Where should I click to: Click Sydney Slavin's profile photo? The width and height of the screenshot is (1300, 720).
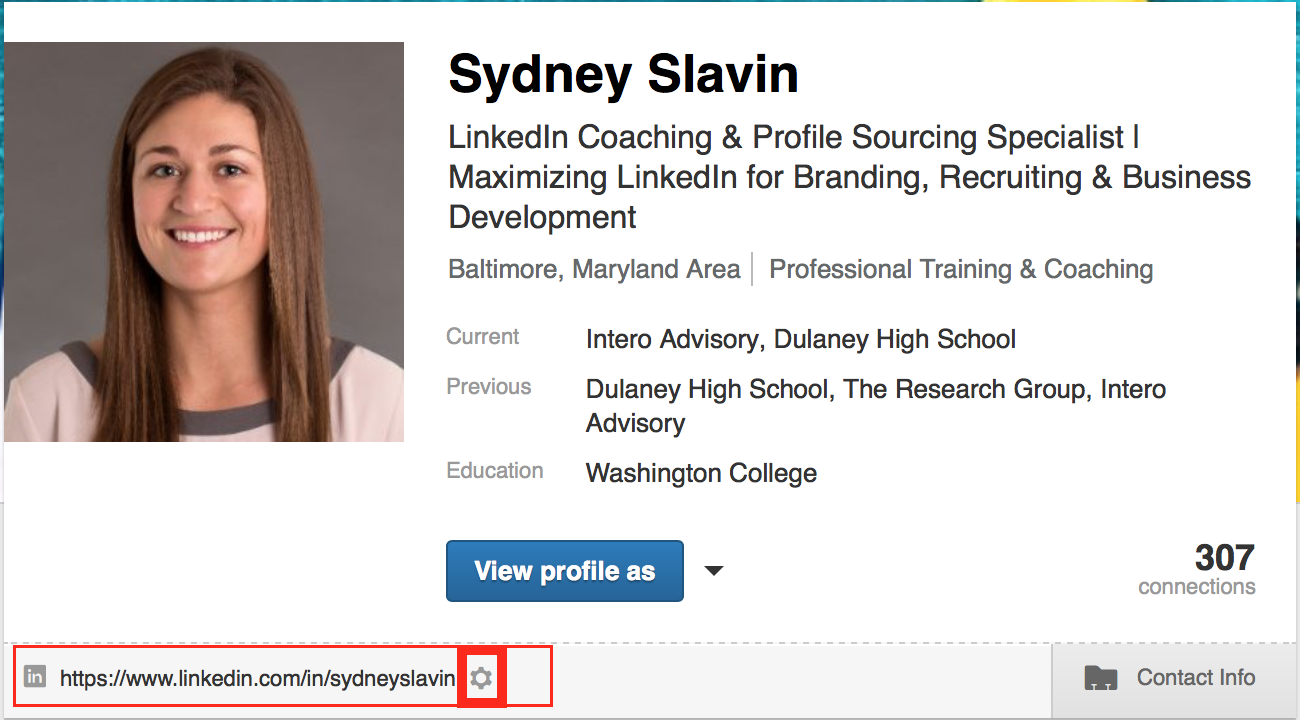click(204, 242)
